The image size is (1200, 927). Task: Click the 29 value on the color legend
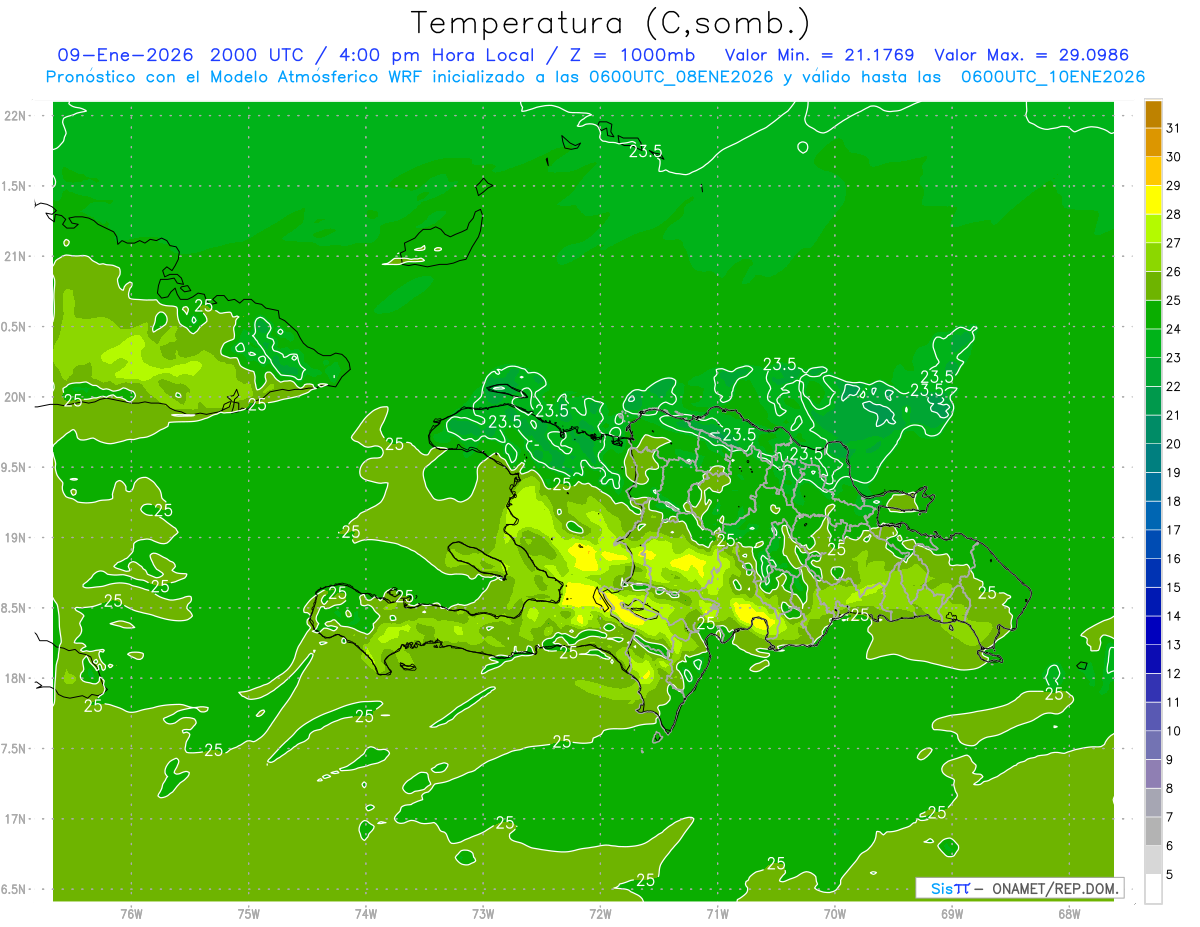(x=1173, y=185)
